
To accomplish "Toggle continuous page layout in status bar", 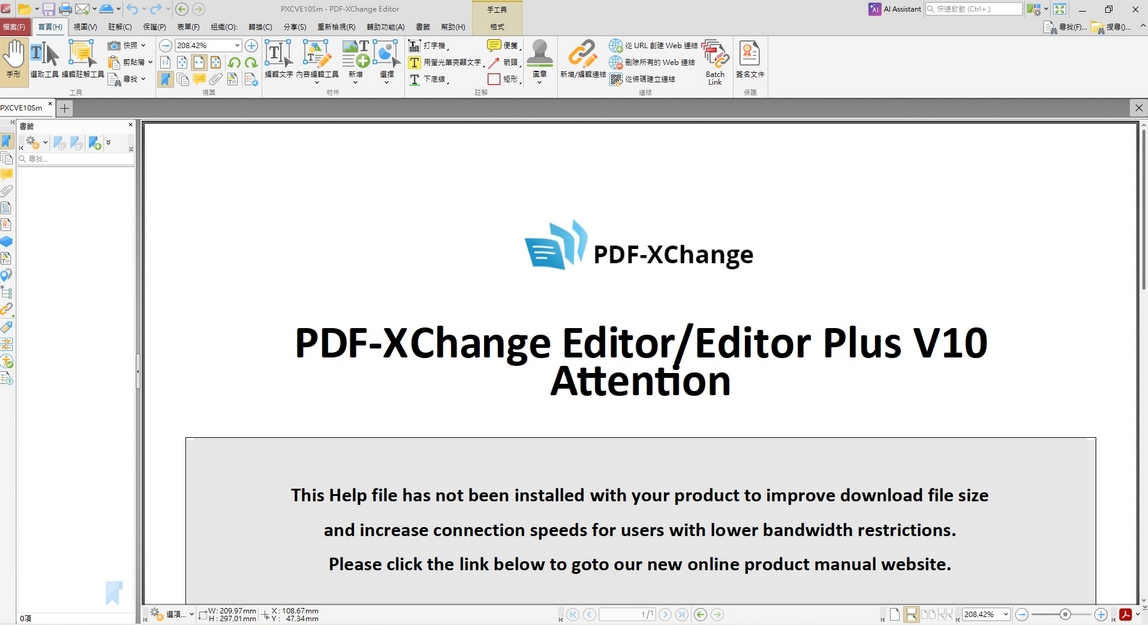I will tap(912, 614).
